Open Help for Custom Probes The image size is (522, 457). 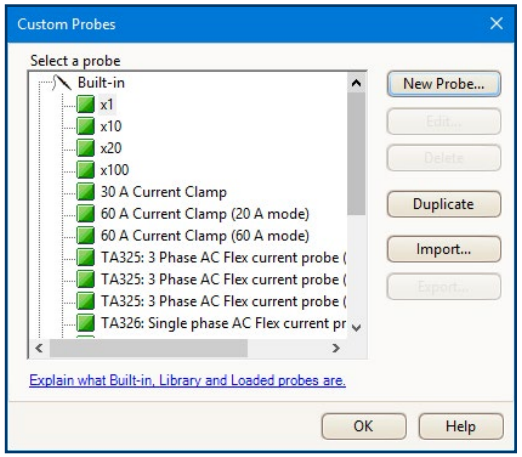461,426
